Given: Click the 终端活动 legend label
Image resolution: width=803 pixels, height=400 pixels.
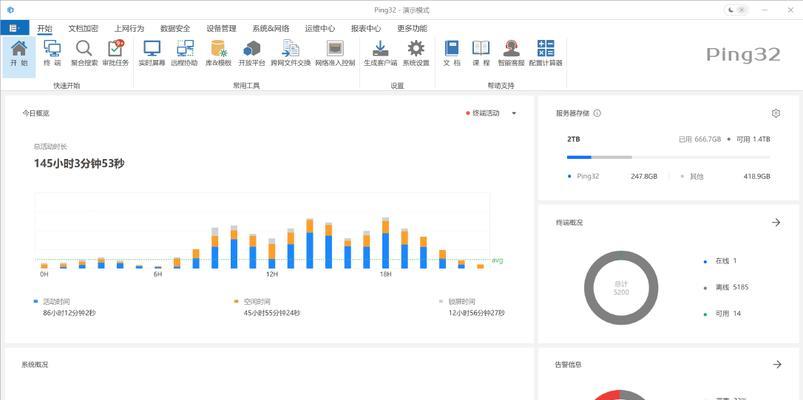Looking at the screenshot, I should click(x=486, y=113).
